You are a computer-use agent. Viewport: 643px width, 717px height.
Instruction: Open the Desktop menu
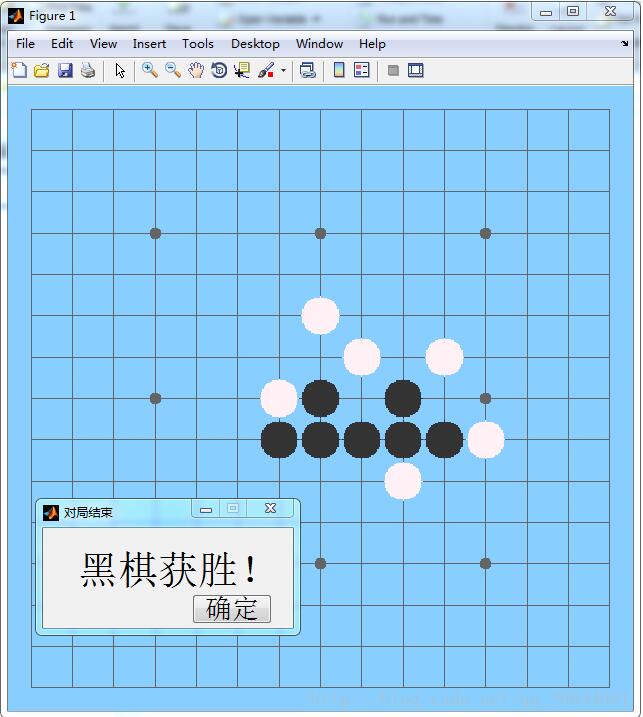[x=255, y=44]
